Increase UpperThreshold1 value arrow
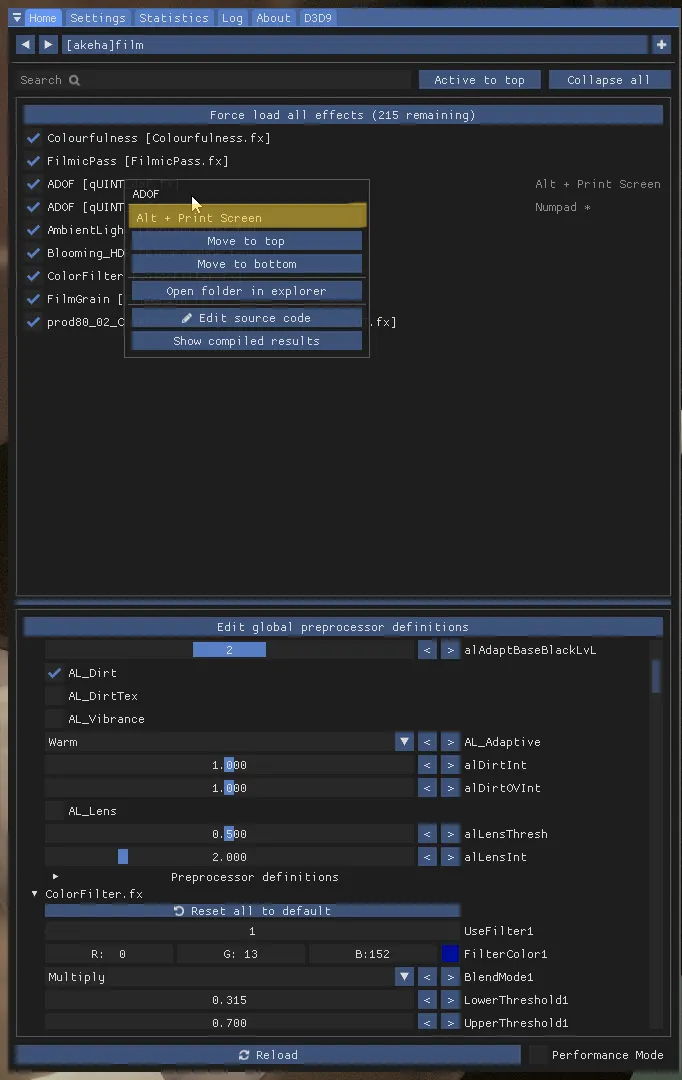 pos(450,1023)
